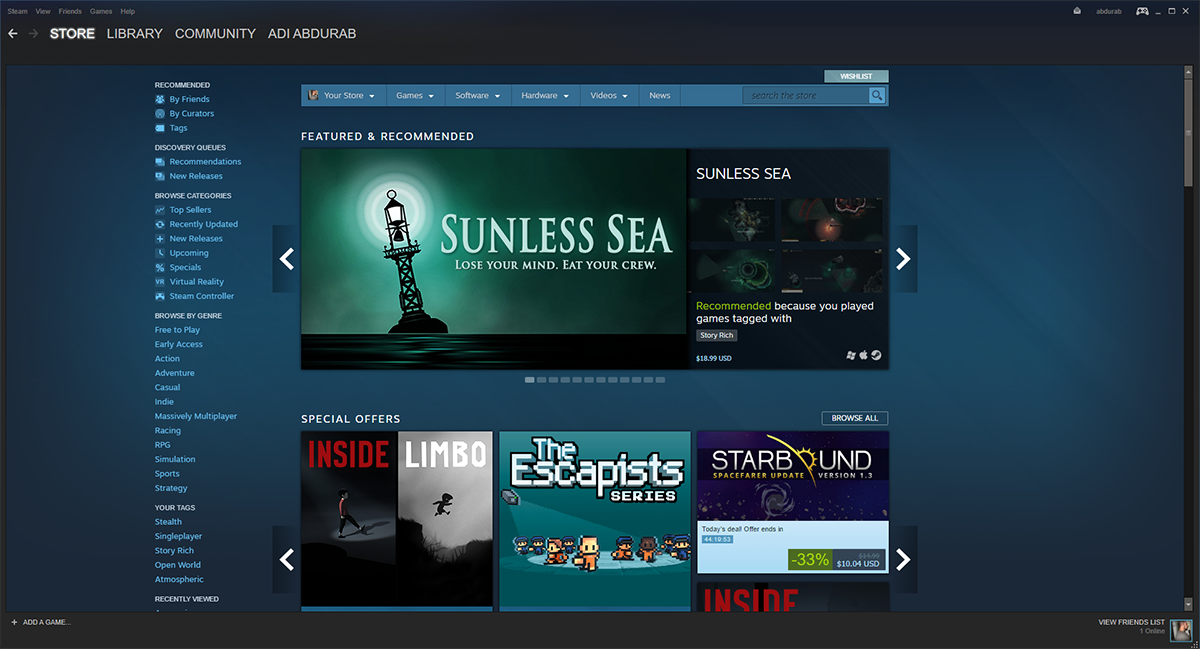Click the back navigation arrow
This screenshot has height=649, width=1200.
click(x=13, y=33)
